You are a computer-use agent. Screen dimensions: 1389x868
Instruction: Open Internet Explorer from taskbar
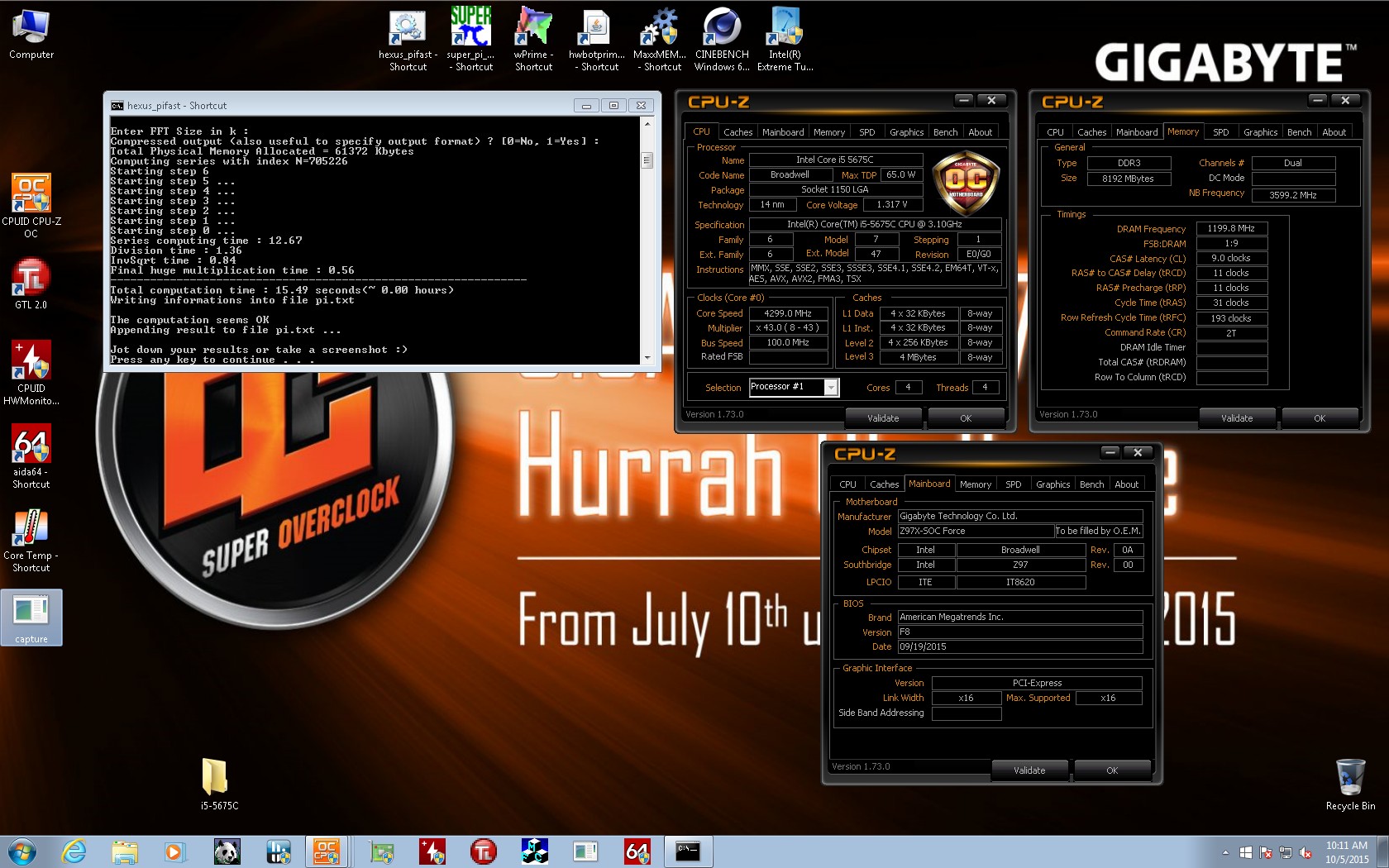[x=74, y=851]
